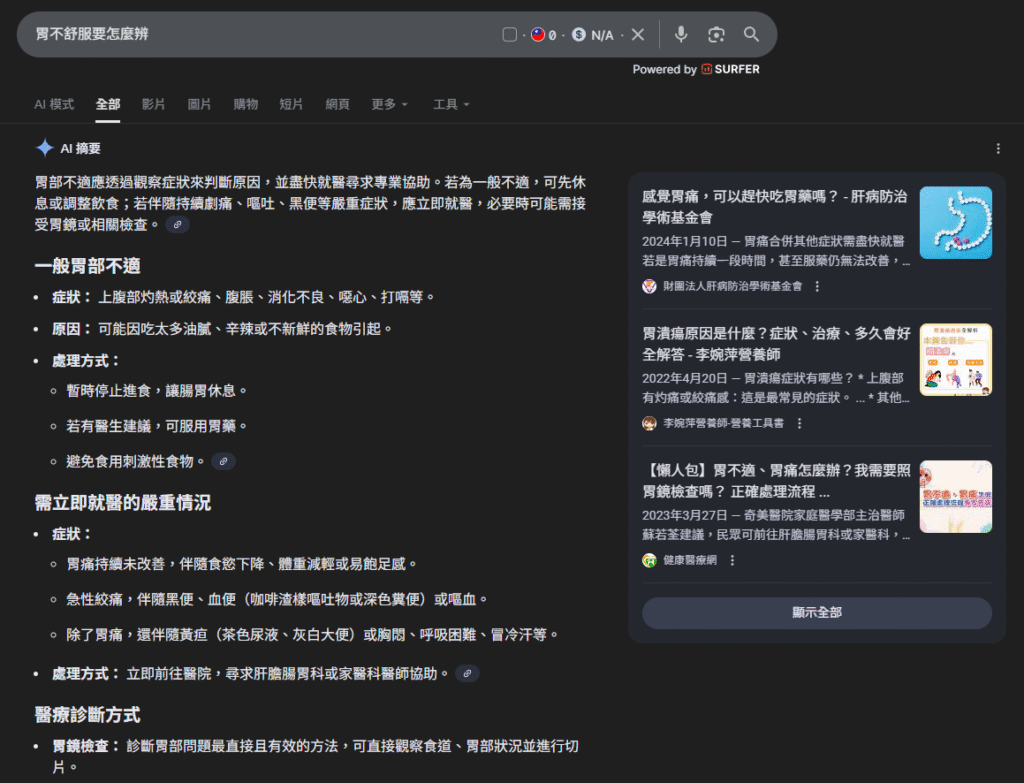The image size is (1024, 783).
Task: Click source link icon after first paragraph
Action: [177, 225]
